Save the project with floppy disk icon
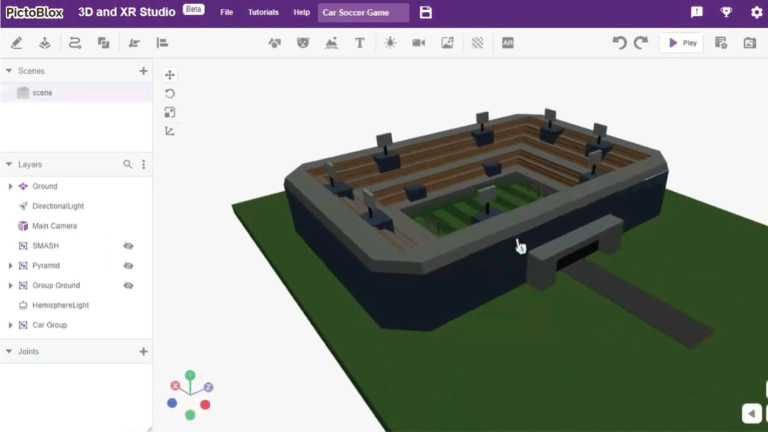The height and width of the screenshot is (432, 768). pos(426,13)
